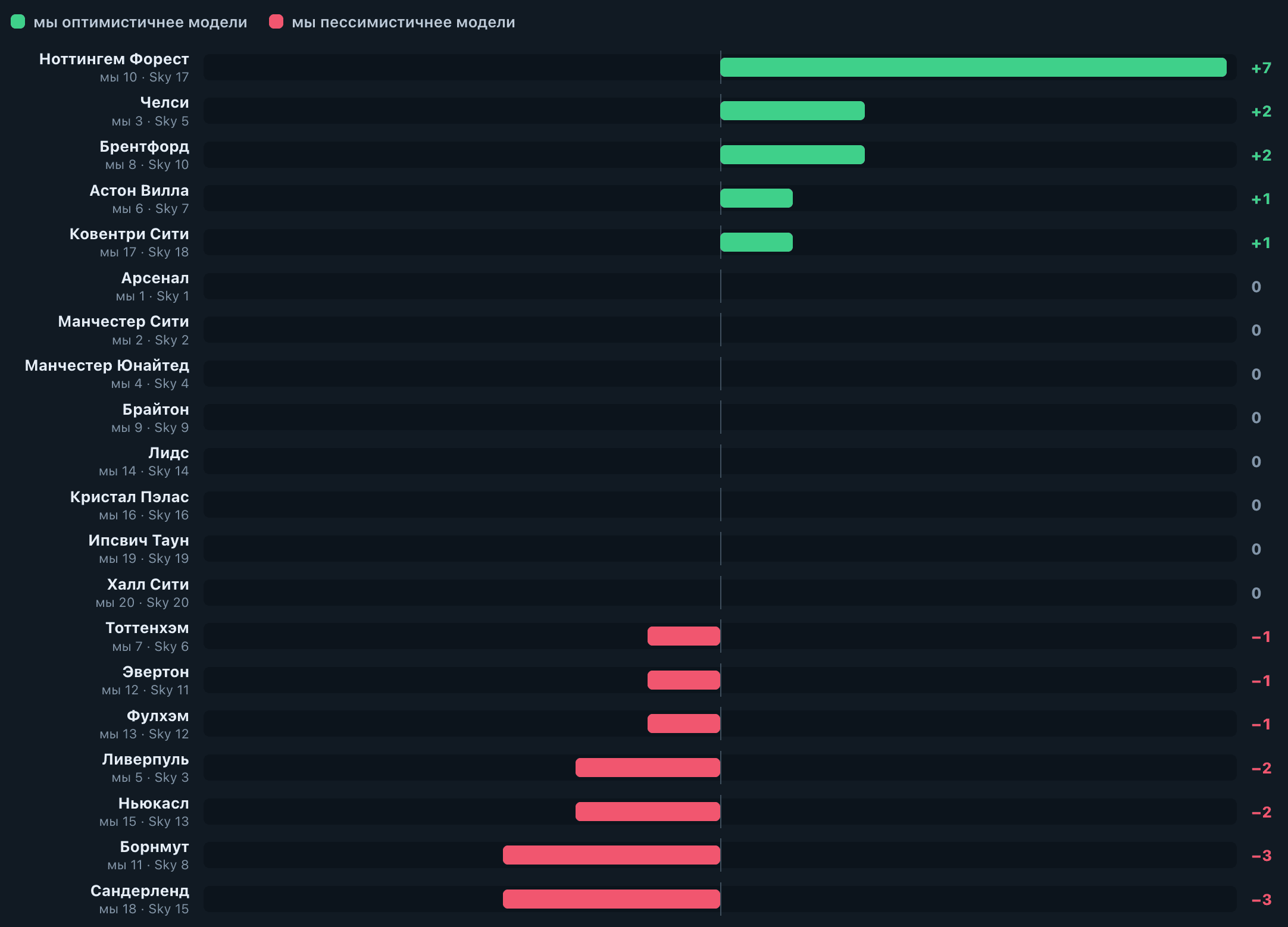Click the green bar for Челси
The width and height of the screenshot is (1288, 927).
(792, 111)
